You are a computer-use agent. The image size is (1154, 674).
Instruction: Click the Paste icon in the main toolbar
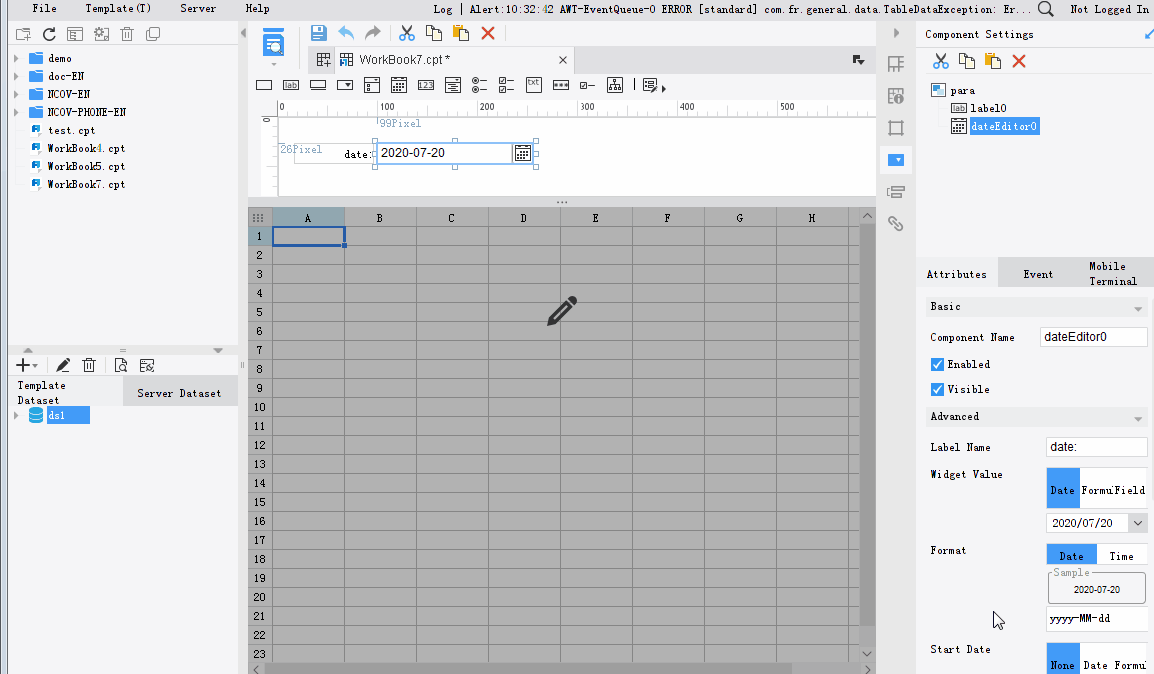coord(461,33)
